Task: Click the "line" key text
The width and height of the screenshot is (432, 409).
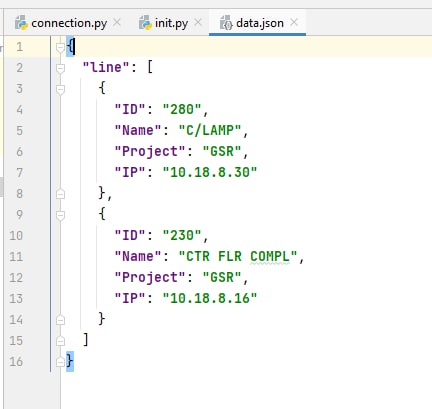Action: pos(106,67)
